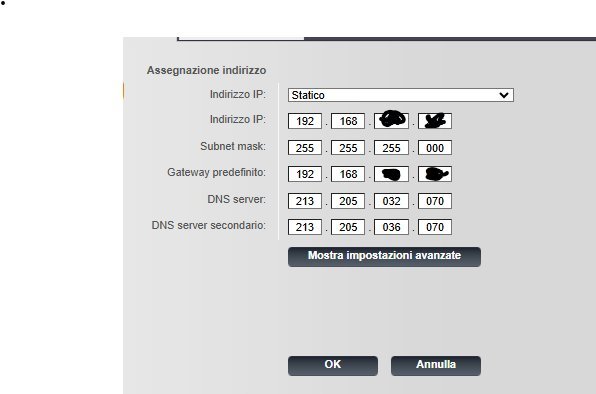Click the 213 field of primary DNS server
The image size is (596, 394).
(305, 201)
